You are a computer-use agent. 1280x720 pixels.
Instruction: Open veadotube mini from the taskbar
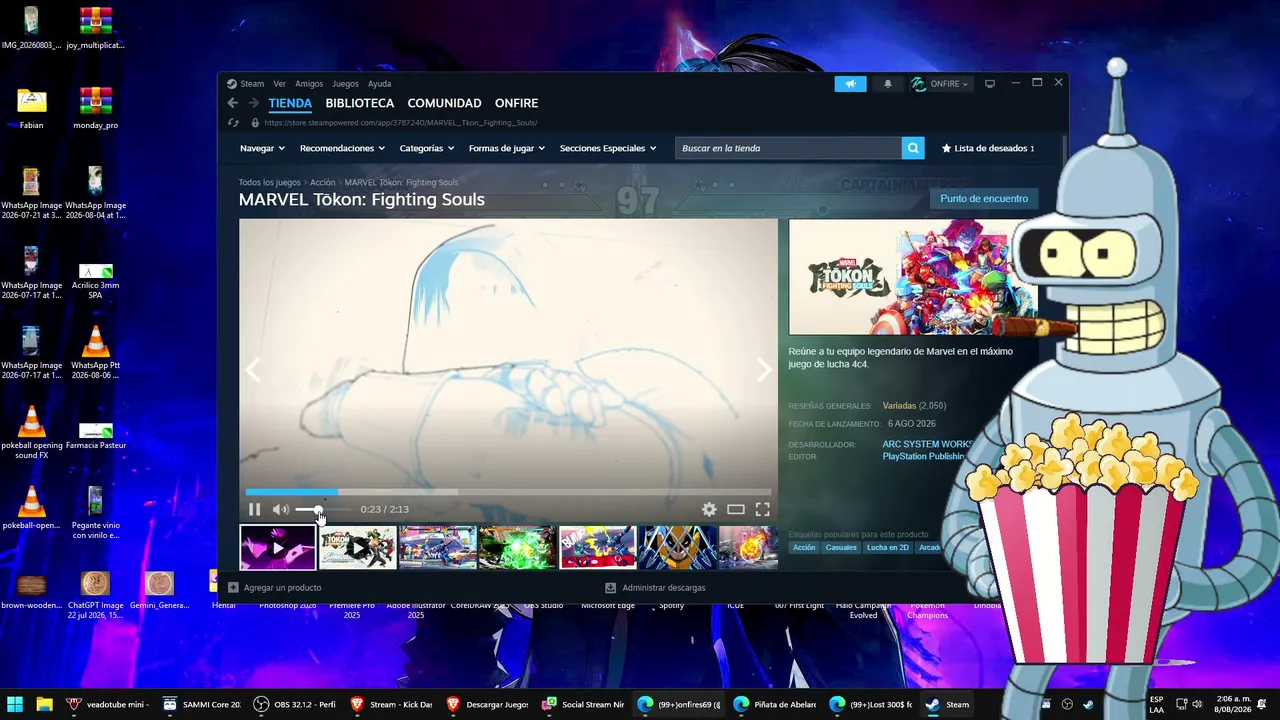coord(108,704)
